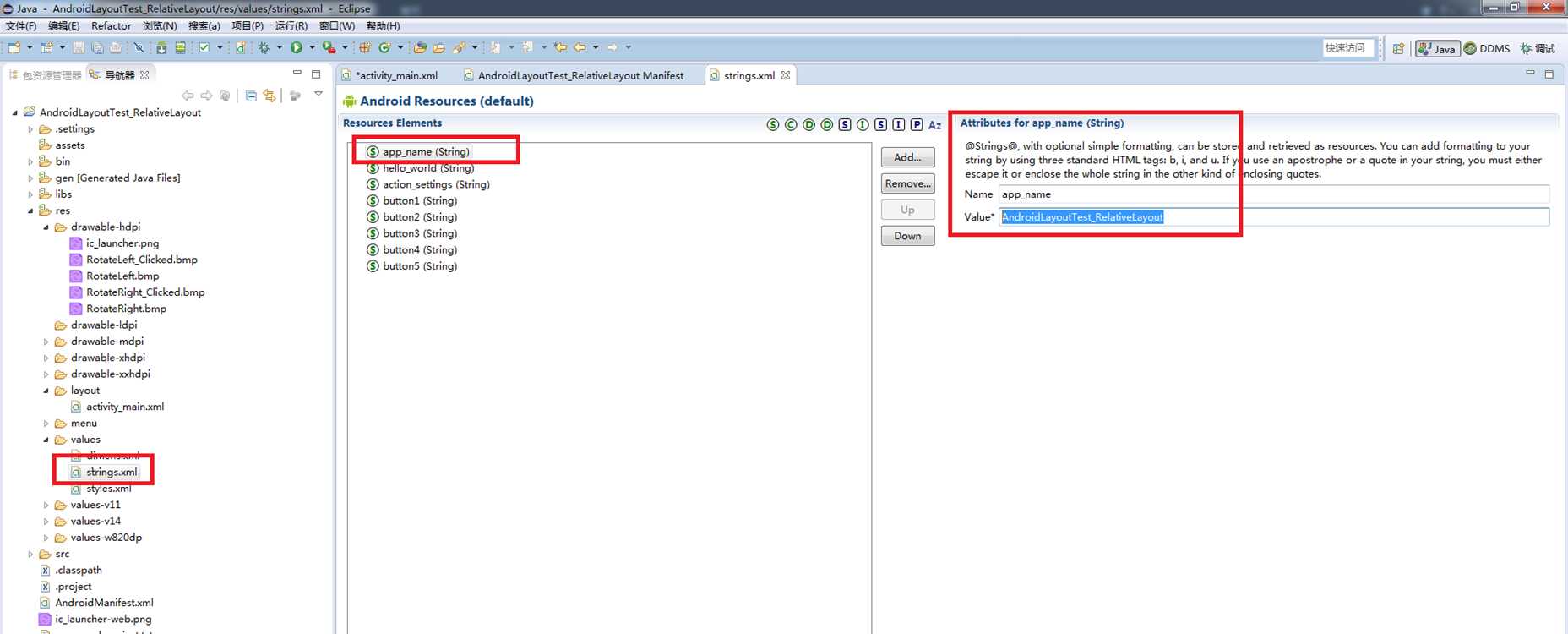This screenshot has height=634, width=1568.
Task: Click the main toolbar Back yellow arrow
Action: (x=580, y=47)
